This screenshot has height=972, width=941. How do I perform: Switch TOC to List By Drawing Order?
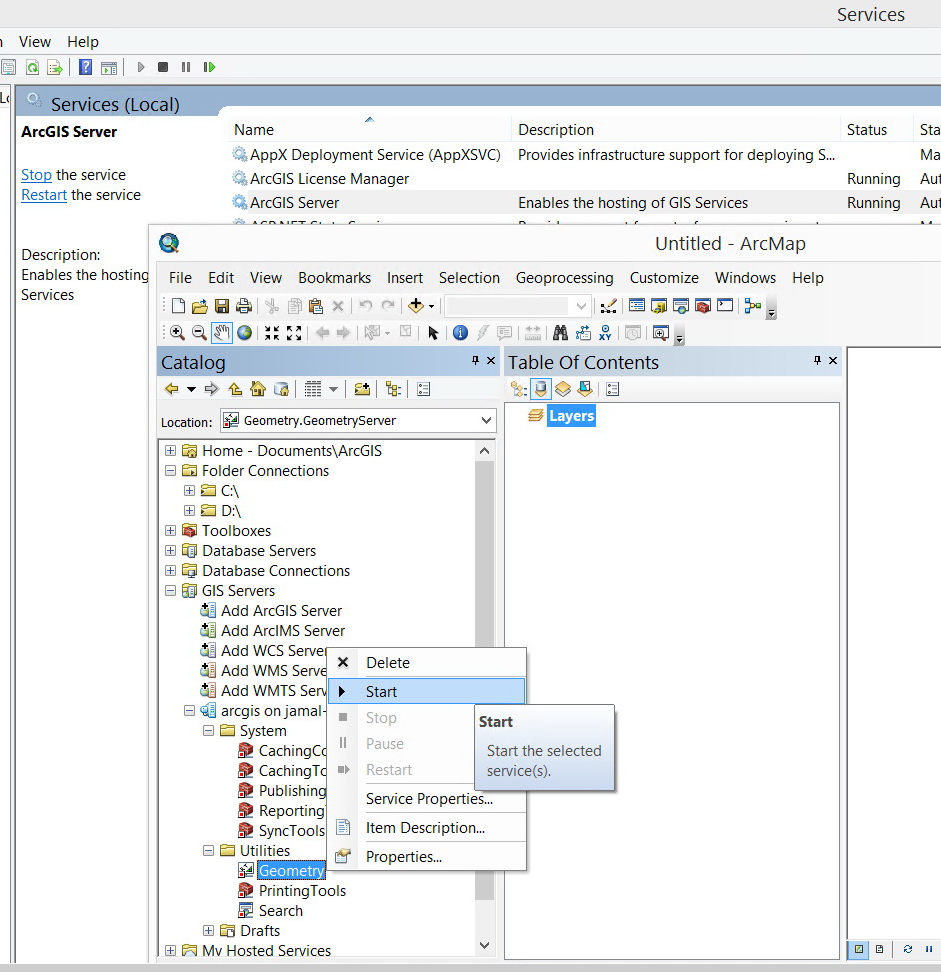(x=518, y=389)
